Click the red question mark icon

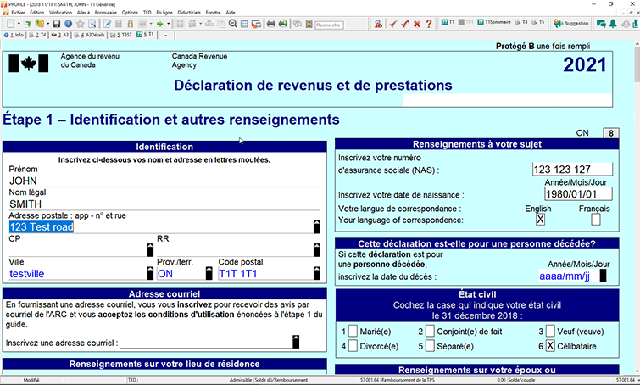pos(429,24)
